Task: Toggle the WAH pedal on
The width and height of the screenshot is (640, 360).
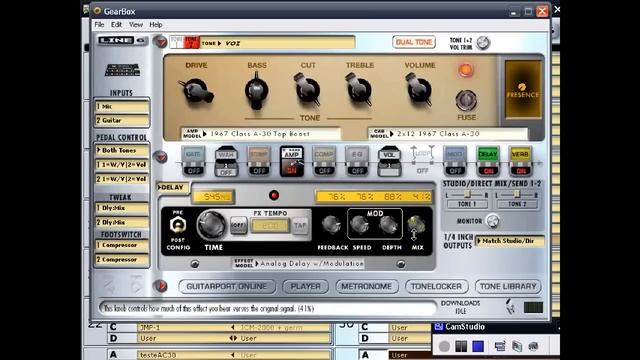Action: pos(226,162)
